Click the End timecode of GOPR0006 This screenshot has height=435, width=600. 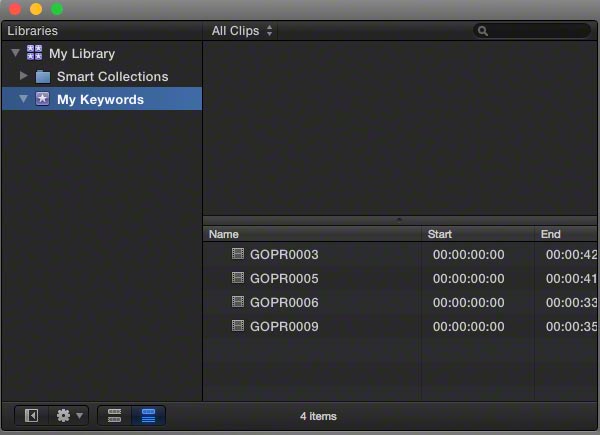coord(571,303)
